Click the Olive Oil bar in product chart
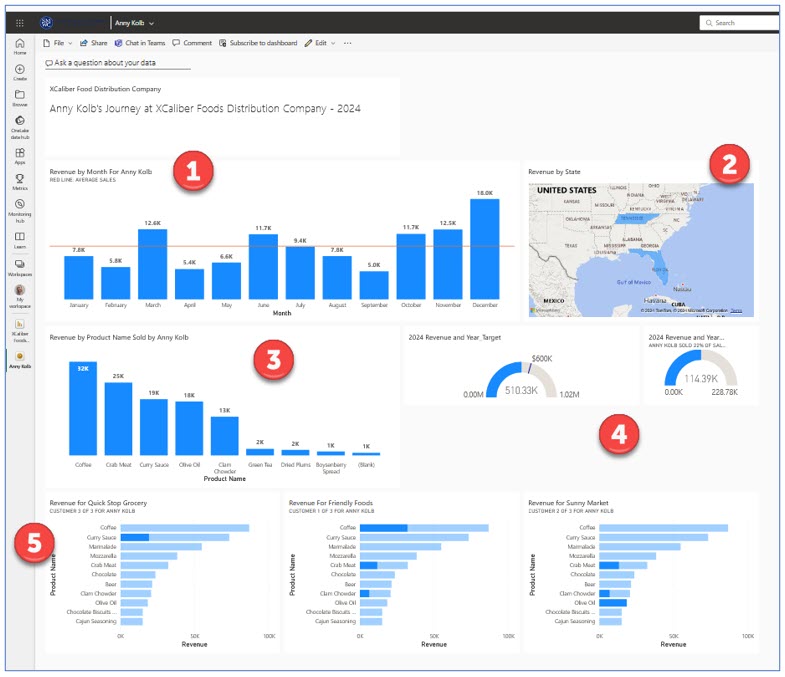This screenshot has width=785, height=677. (189, 428)
